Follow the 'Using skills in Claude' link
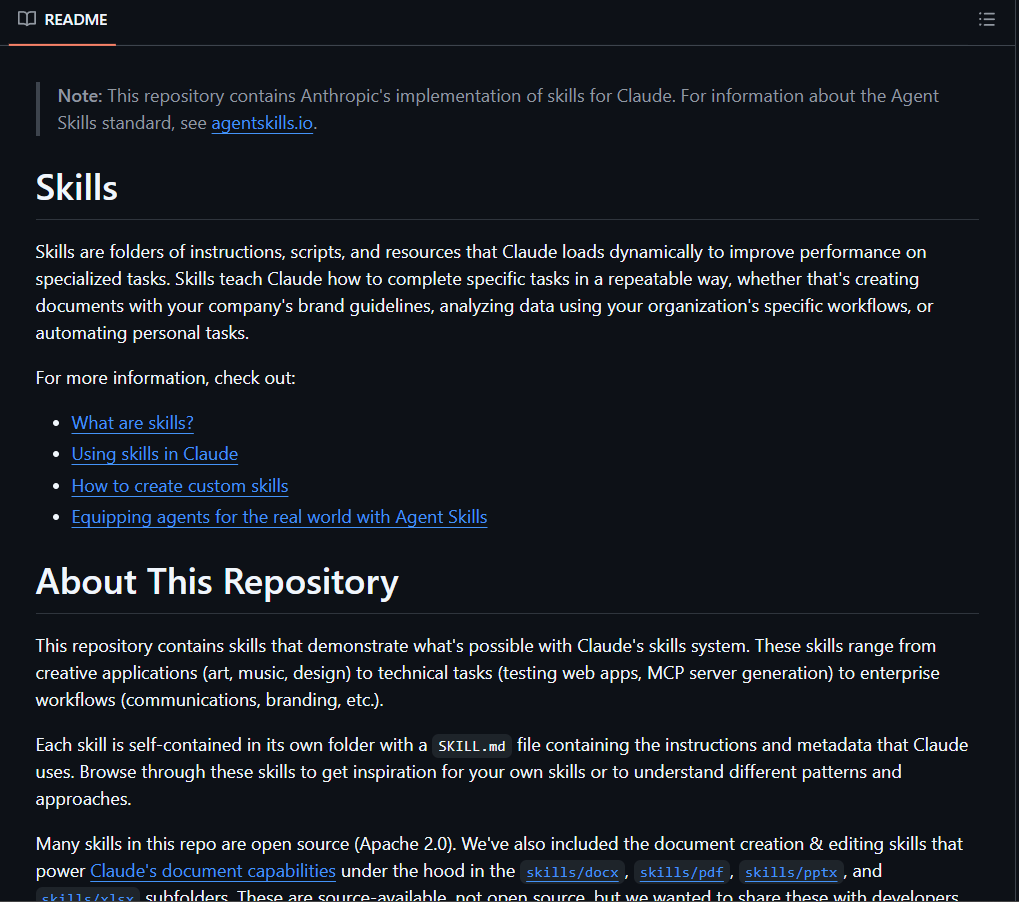The image size is (1019, 902). [x=155, y=454]
